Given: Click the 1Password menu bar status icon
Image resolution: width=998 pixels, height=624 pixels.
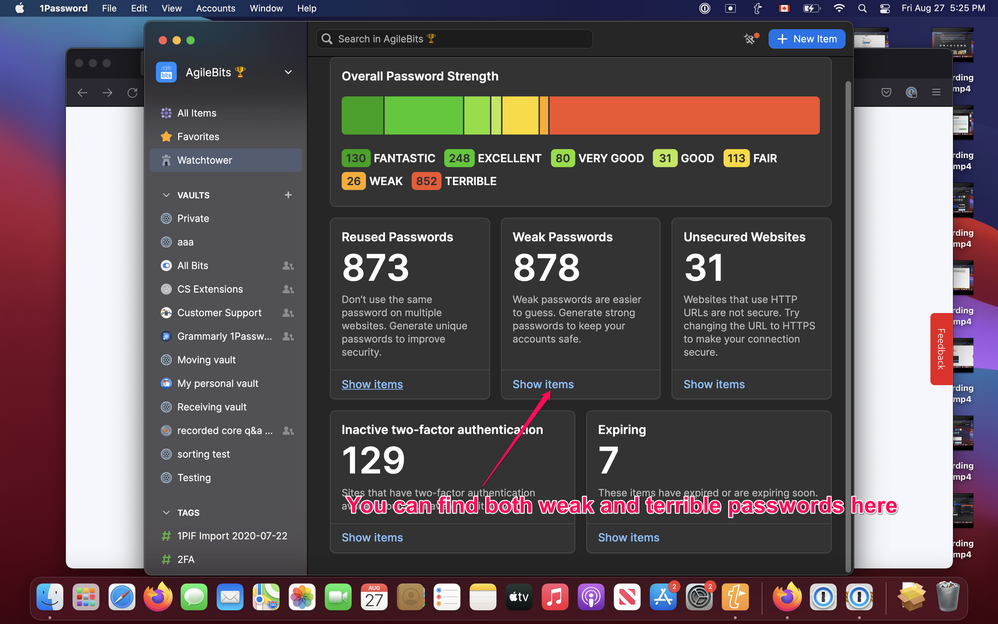Looking at the screenshot, I should click(x=705, y=8).
